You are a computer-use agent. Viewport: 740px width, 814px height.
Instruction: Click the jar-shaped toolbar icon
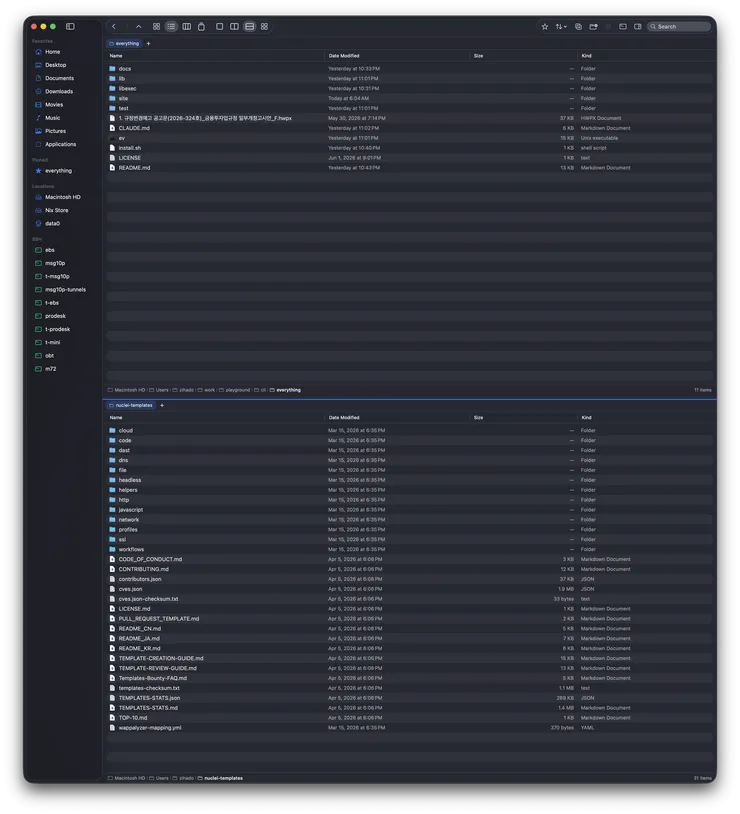pyautogui.click(x=201, y=26)
